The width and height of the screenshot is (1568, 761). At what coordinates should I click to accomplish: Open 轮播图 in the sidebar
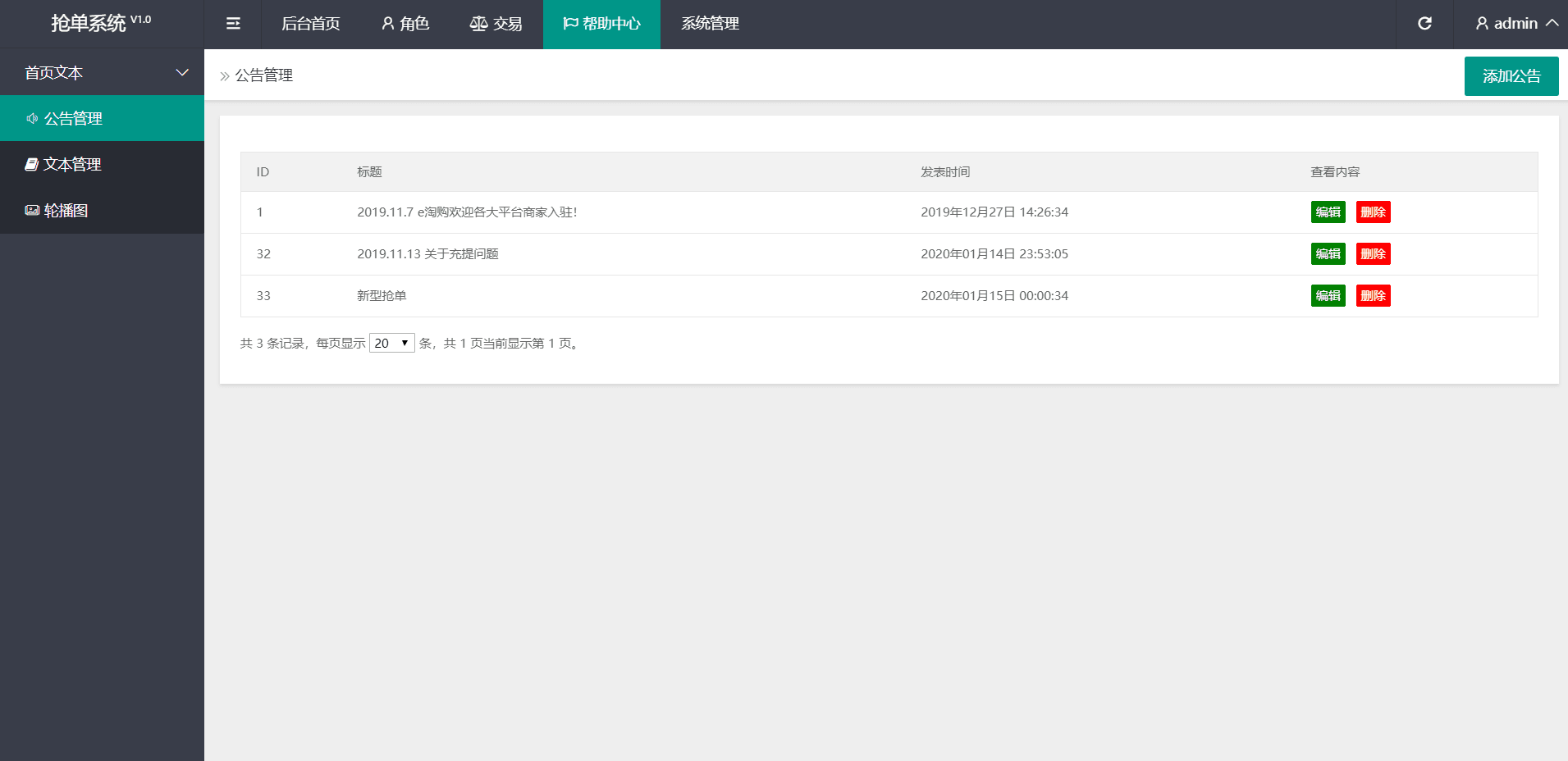pyautogui.click(x=102, y=211)
